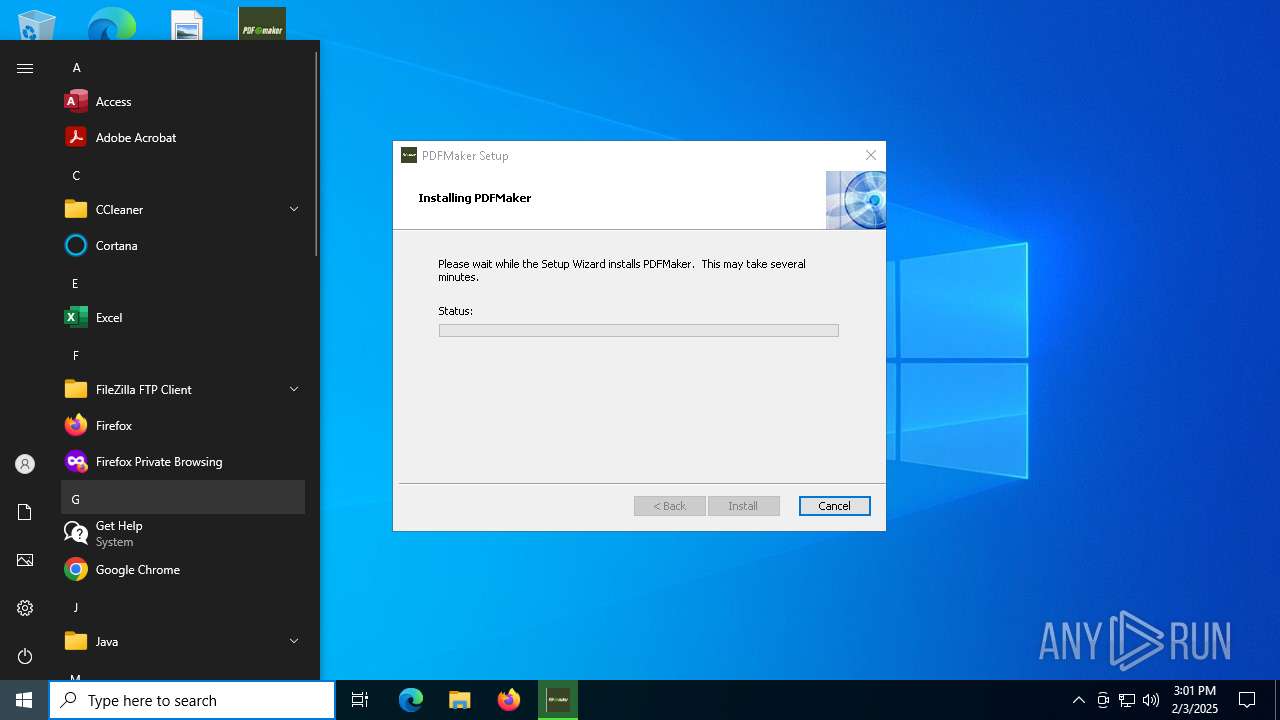Open the volume tray icon
The image size is (1280, 720).
pos(1151,700)
